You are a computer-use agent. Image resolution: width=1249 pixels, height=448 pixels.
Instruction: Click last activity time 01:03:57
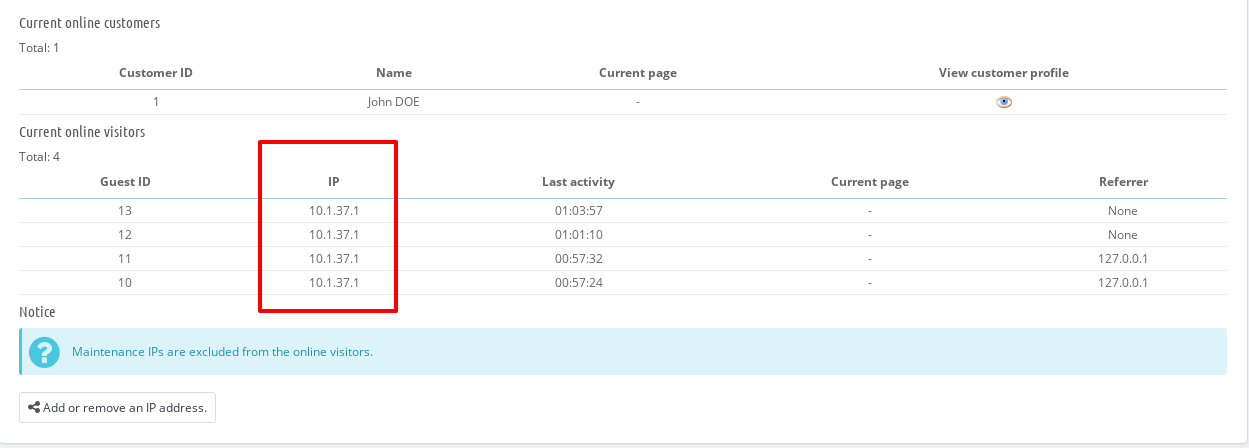578,211
